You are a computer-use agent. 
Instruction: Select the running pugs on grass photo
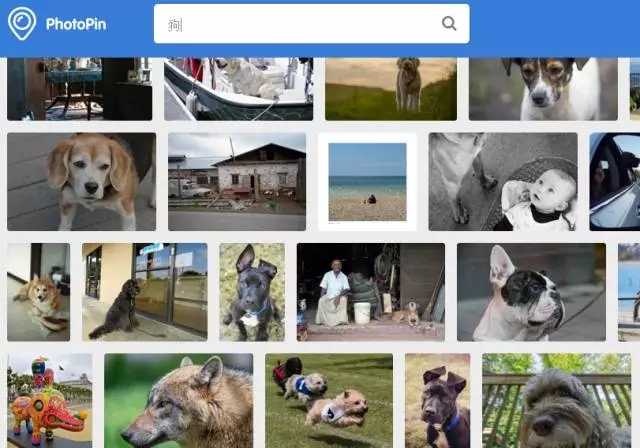coord(329,400)
